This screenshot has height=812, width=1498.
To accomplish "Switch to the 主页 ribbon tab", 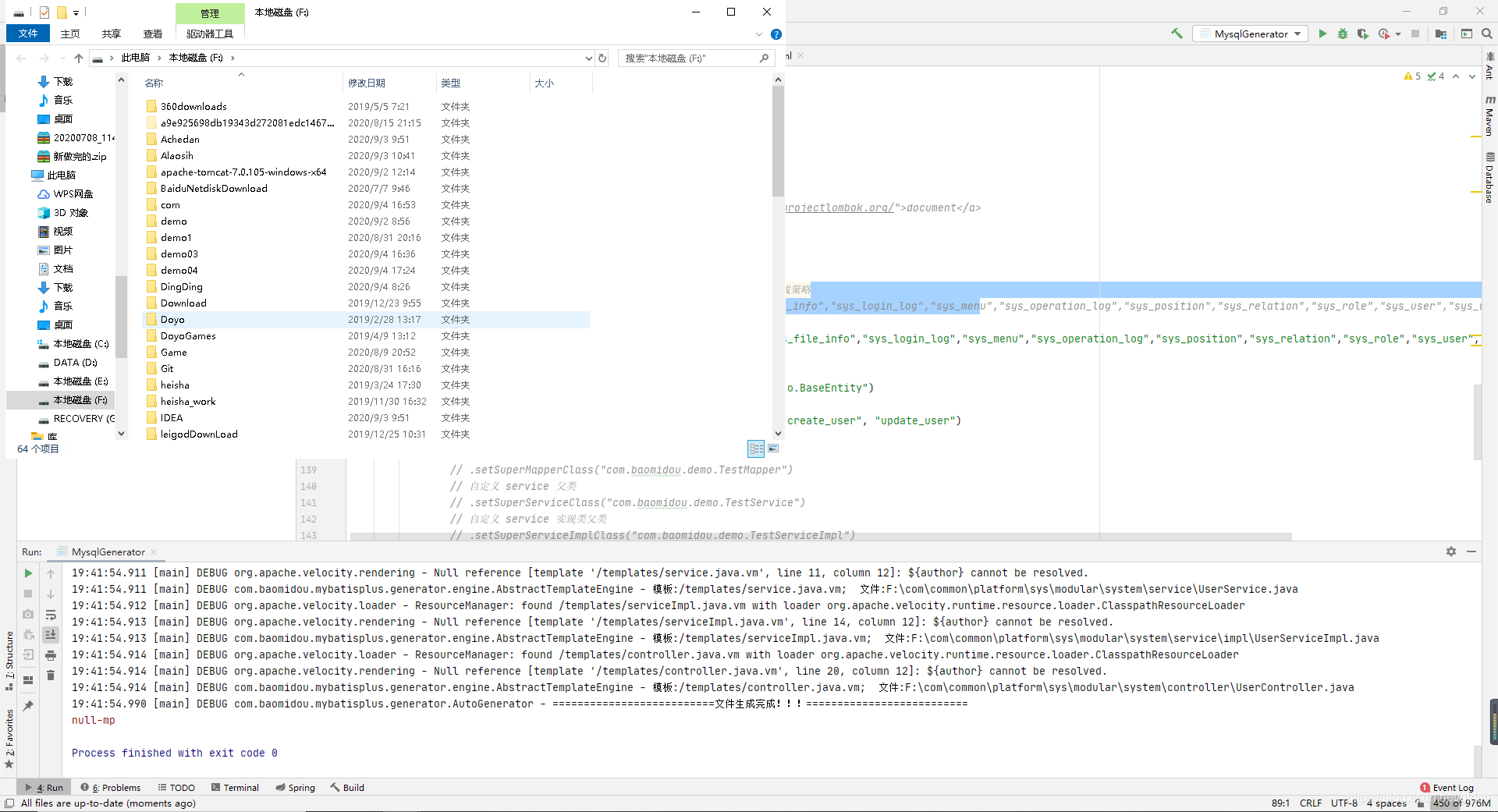I will point(70,34).
